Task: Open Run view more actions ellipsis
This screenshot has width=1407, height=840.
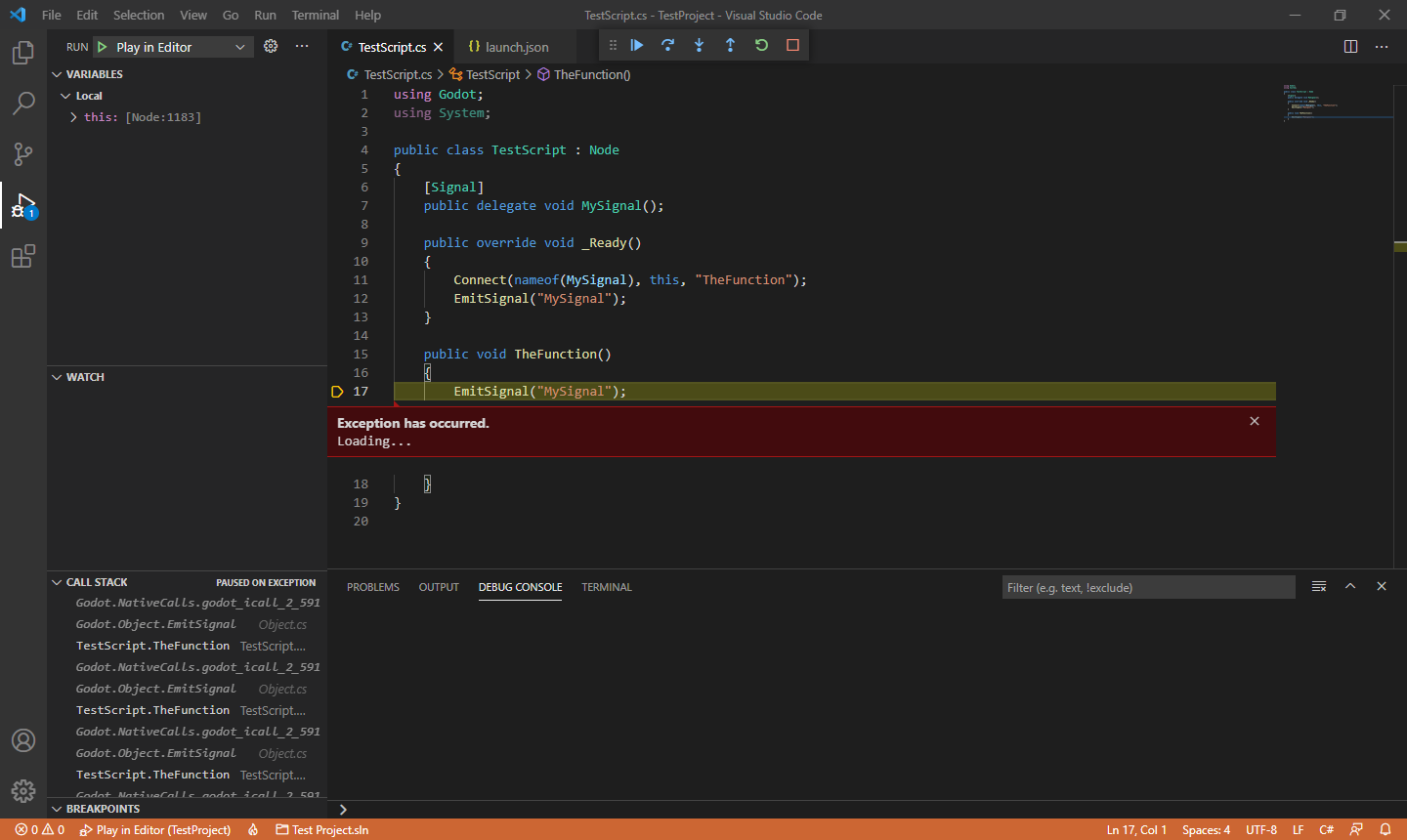Action: click(x=302, y=46)
